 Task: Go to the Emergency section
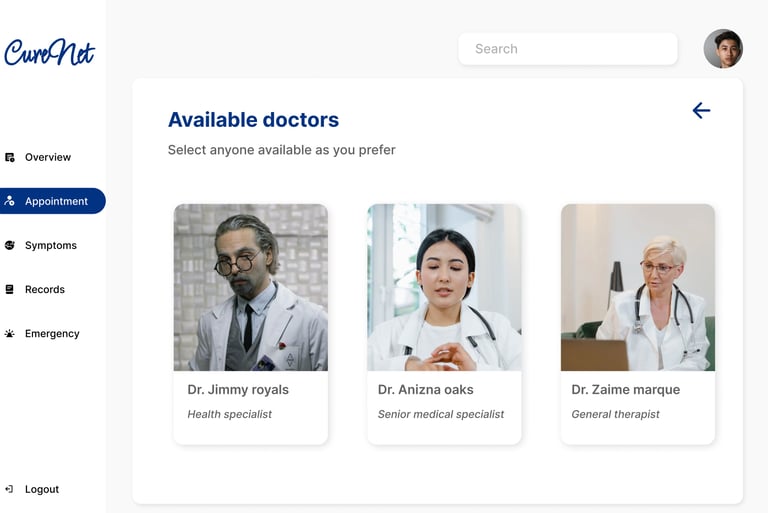(x=52, y=333)
